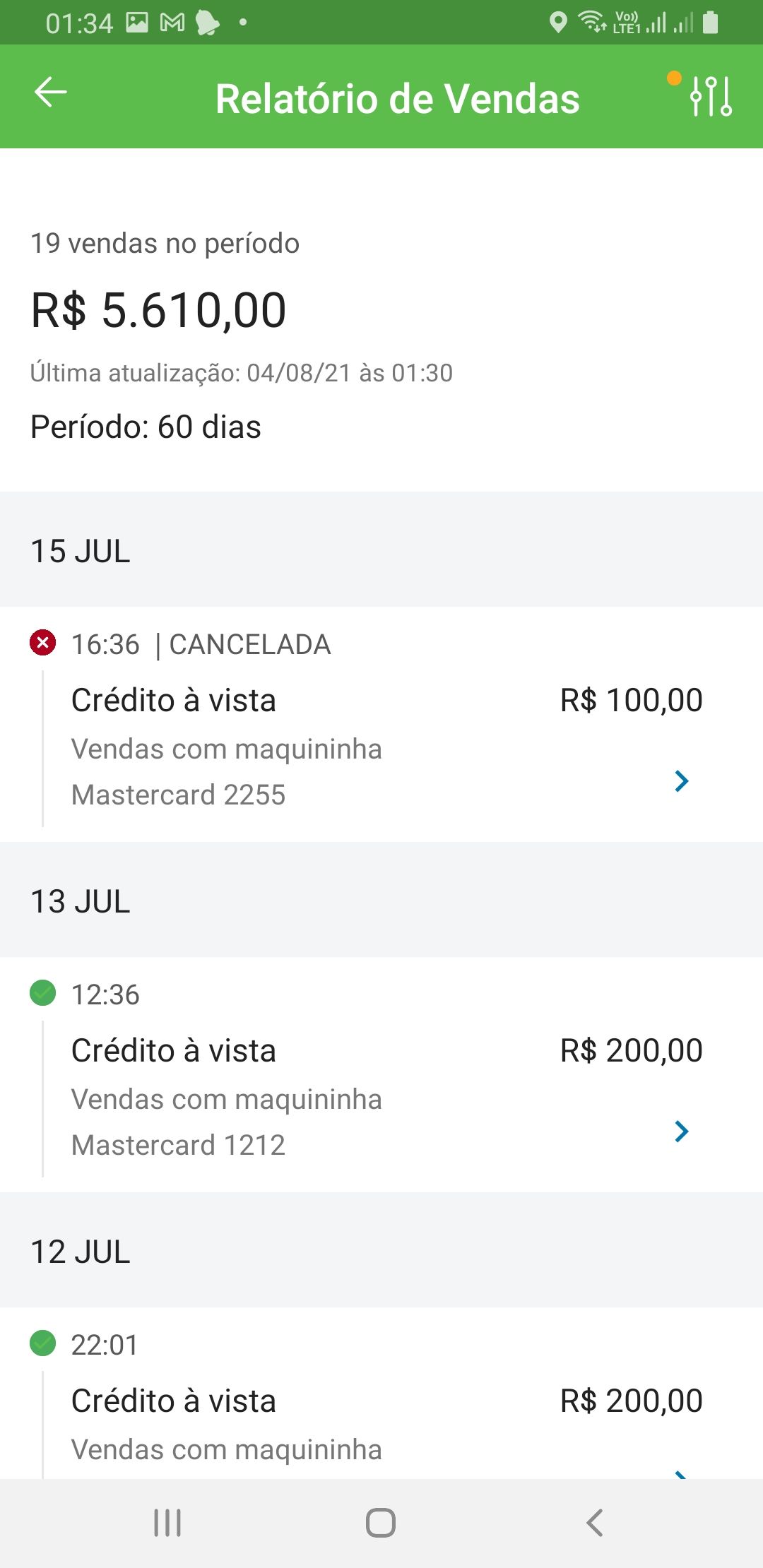Screen dimensions: 763x1568
Task: Tap green check icon for 22:01 sale
Action: [42, 1343]
